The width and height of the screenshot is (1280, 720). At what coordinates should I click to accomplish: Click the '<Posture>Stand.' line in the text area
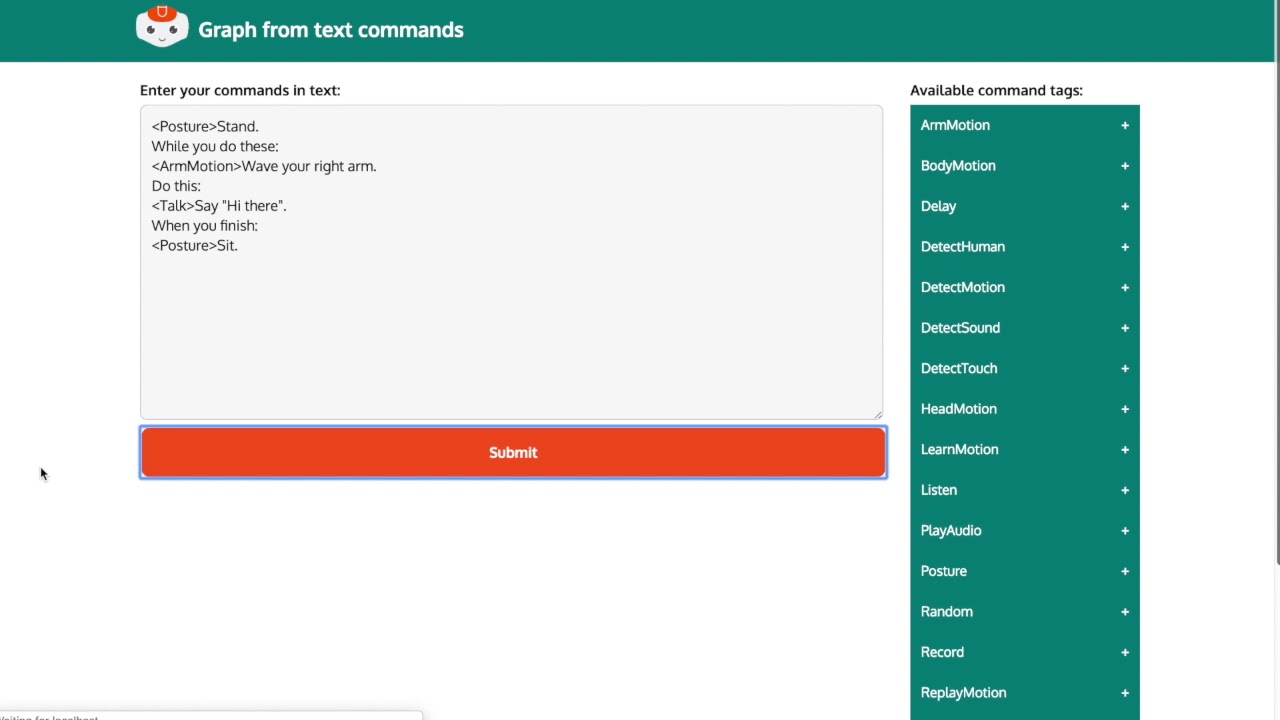click(x=205, y=126)
